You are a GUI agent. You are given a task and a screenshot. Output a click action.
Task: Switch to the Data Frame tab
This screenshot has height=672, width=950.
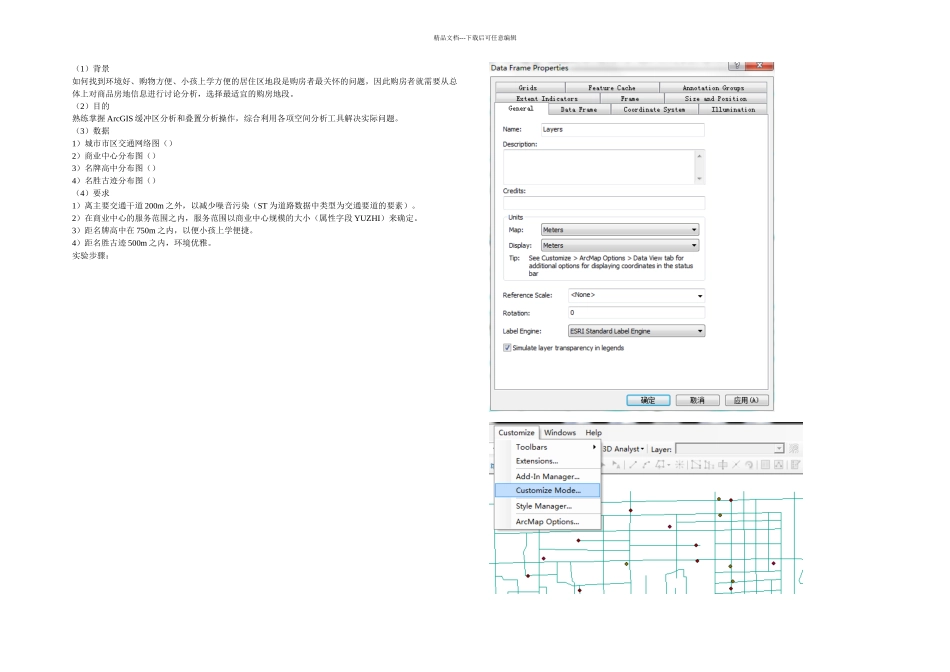[579, 110]
